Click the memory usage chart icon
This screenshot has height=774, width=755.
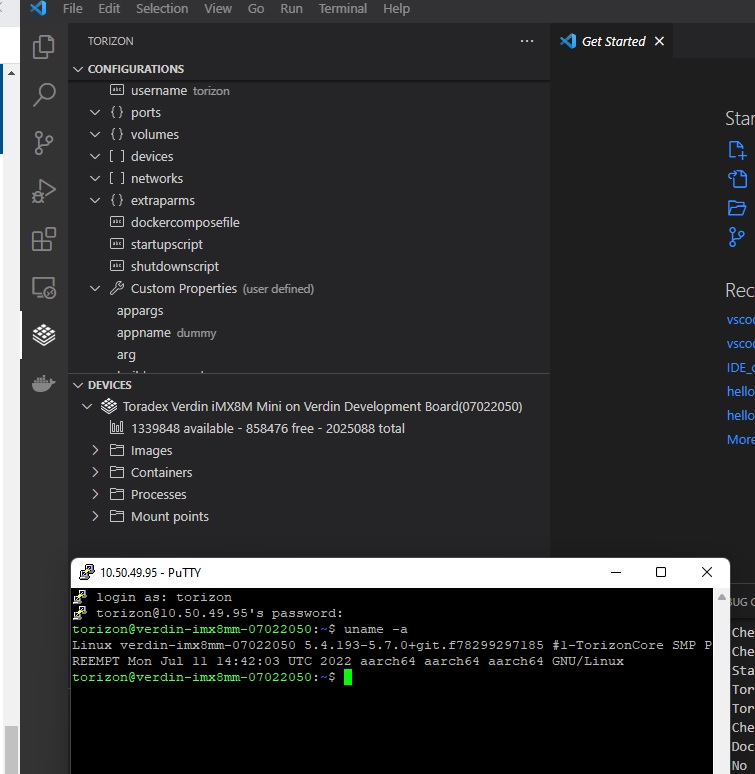(116, 427)
